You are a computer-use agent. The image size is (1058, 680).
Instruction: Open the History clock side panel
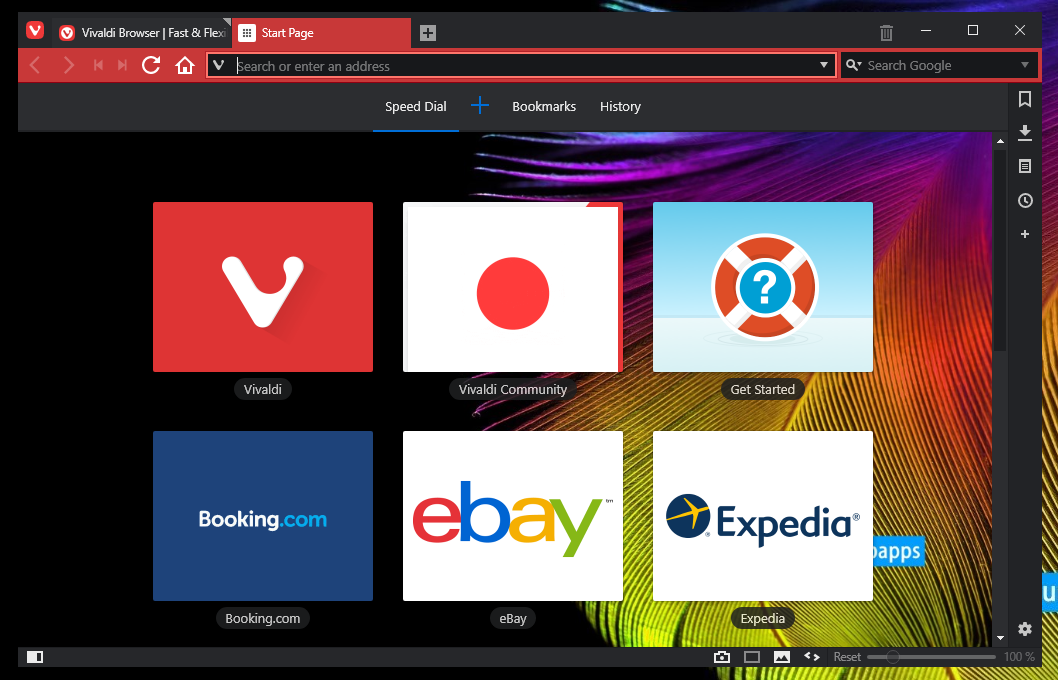(1024, 200)
